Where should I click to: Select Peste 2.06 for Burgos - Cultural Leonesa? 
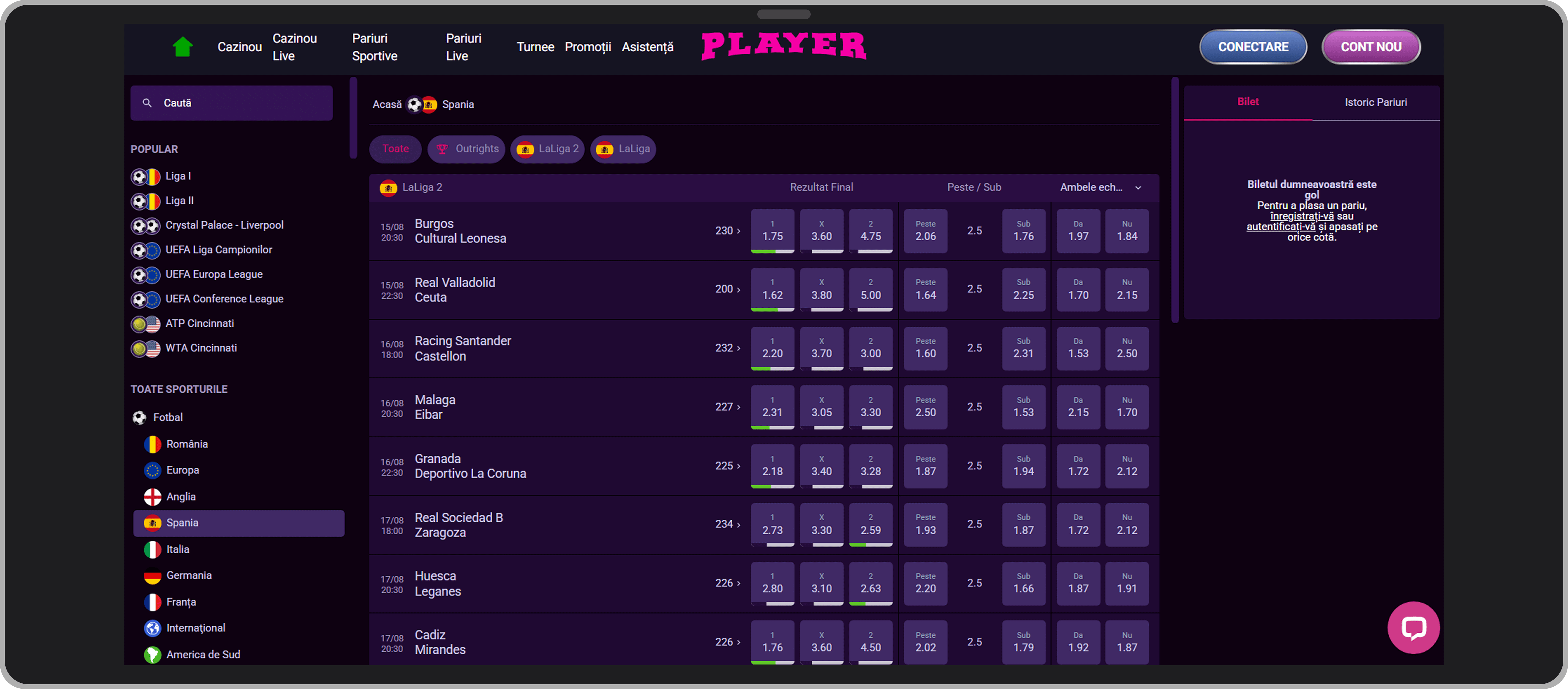[925, 231]
